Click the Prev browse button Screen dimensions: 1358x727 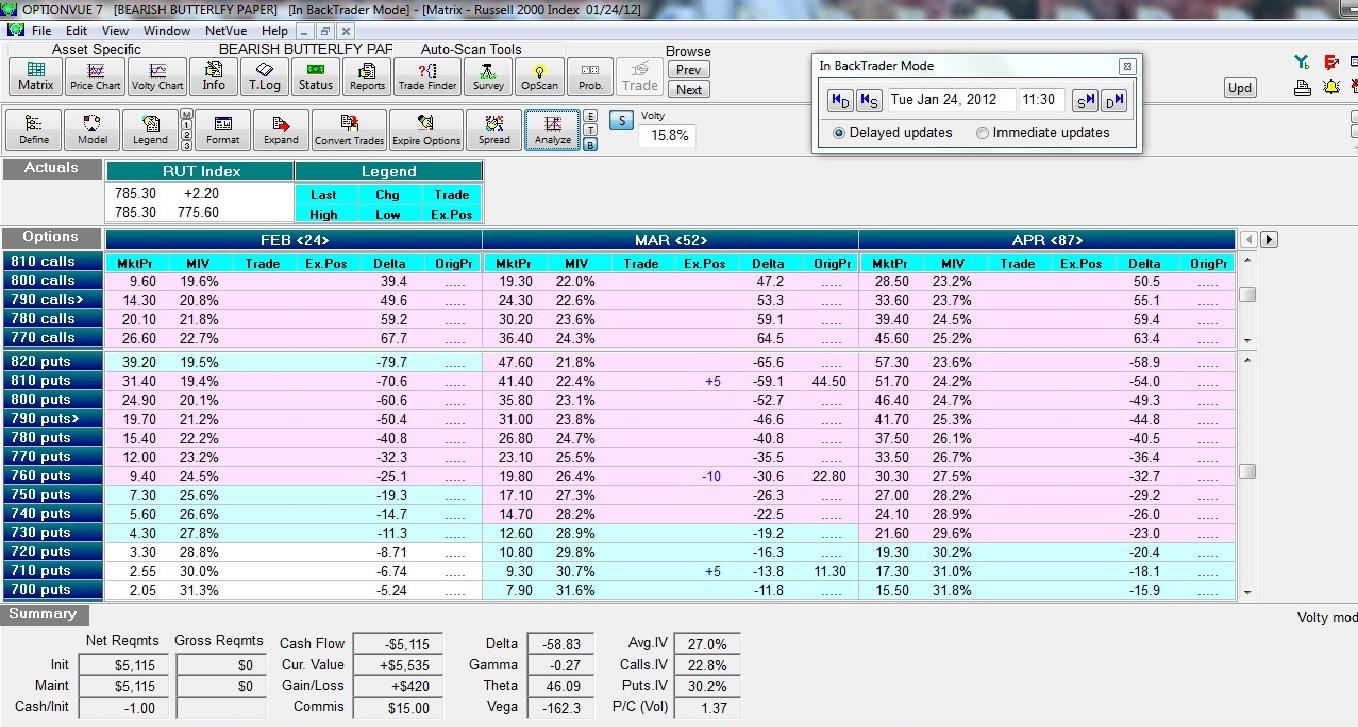[x=688, y=70]
